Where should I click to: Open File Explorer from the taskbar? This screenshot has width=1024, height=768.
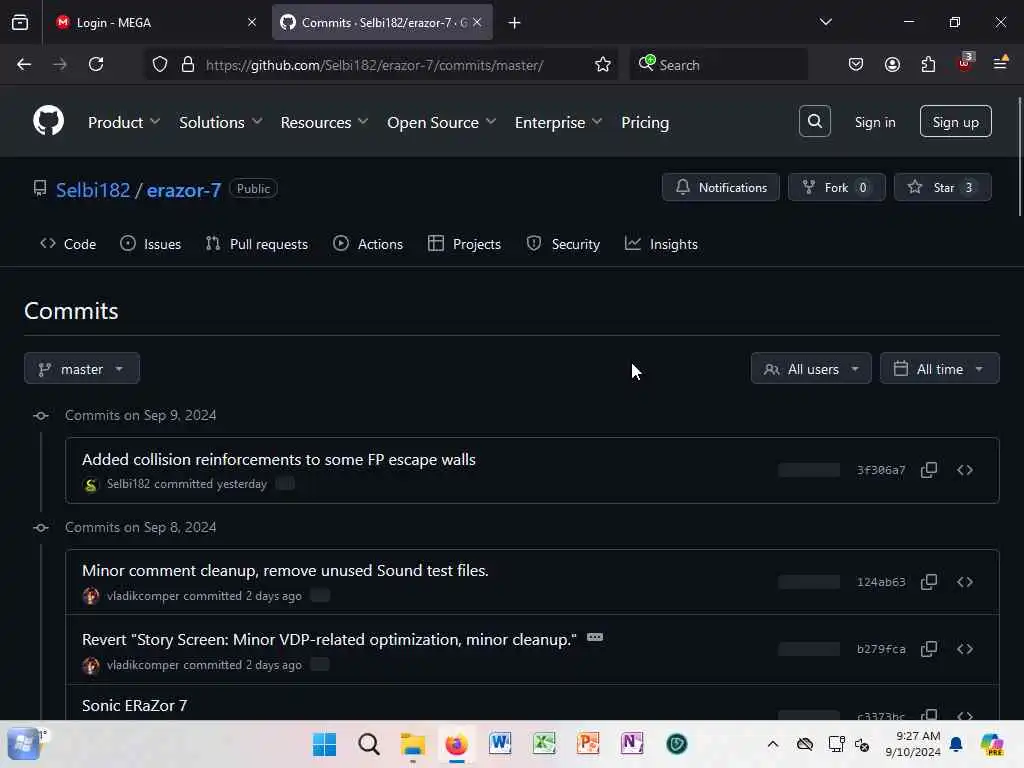[x=413, y=744]
